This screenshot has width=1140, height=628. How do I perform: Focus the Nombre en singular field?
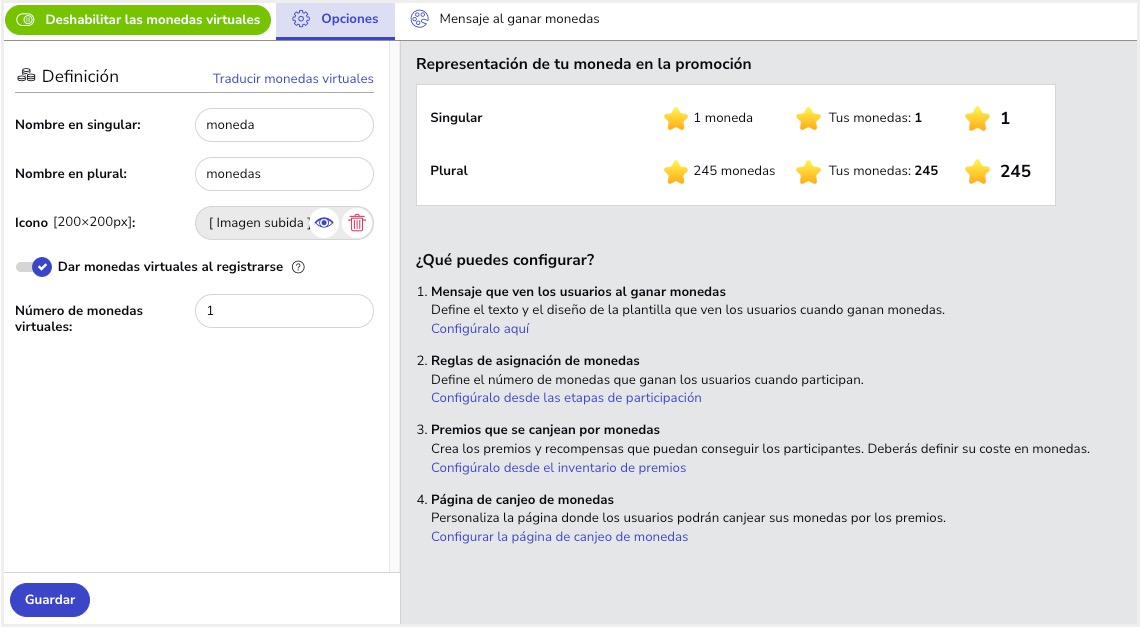click(284, 125)
